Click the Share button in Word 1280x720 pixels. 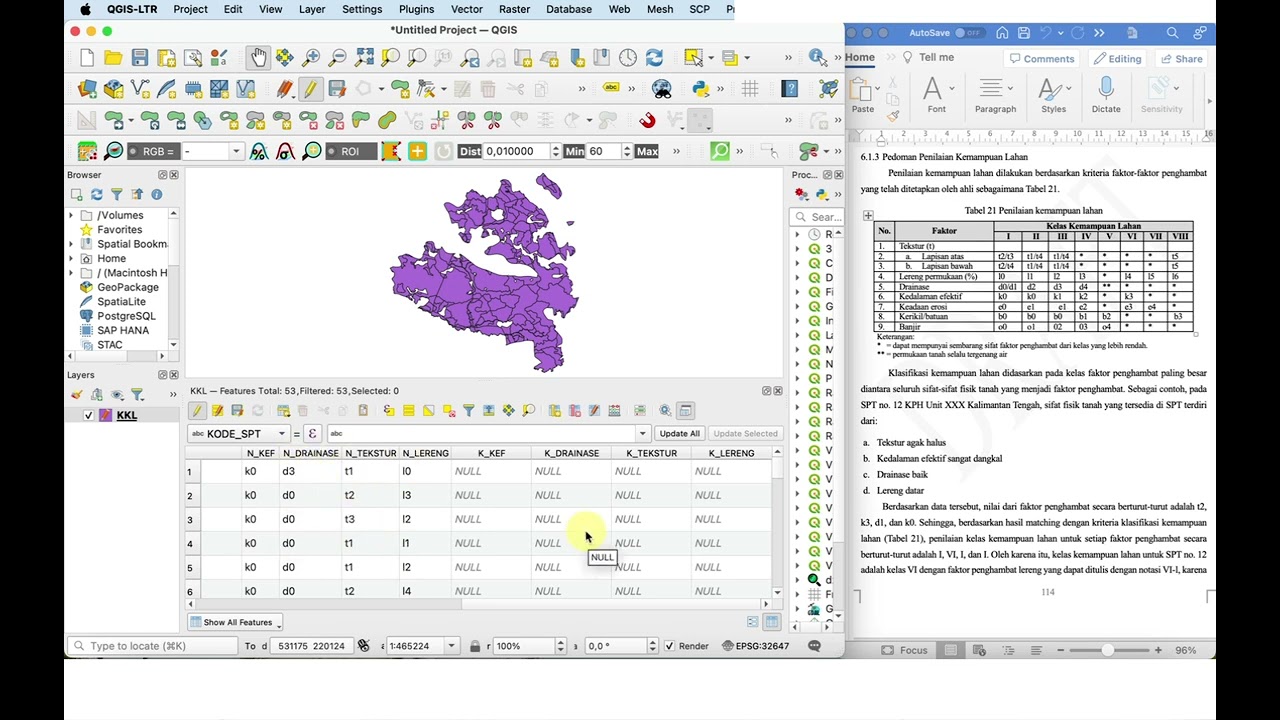coord(1181,59)
